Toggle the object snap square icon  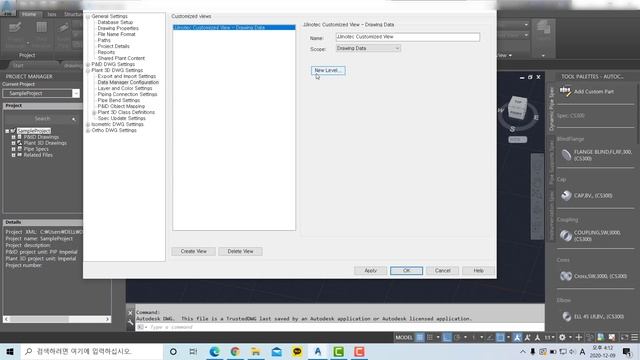pos(500,337)
